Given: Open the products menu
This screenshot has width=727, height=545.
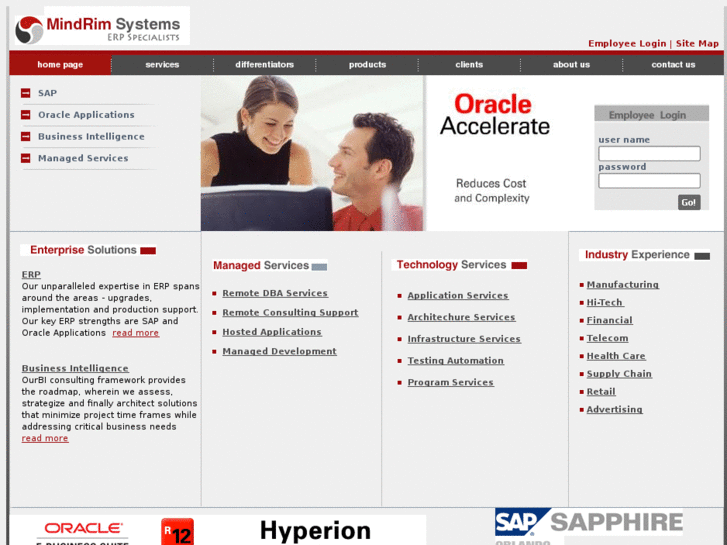Looking at the screenshot, I should (367, 64).
